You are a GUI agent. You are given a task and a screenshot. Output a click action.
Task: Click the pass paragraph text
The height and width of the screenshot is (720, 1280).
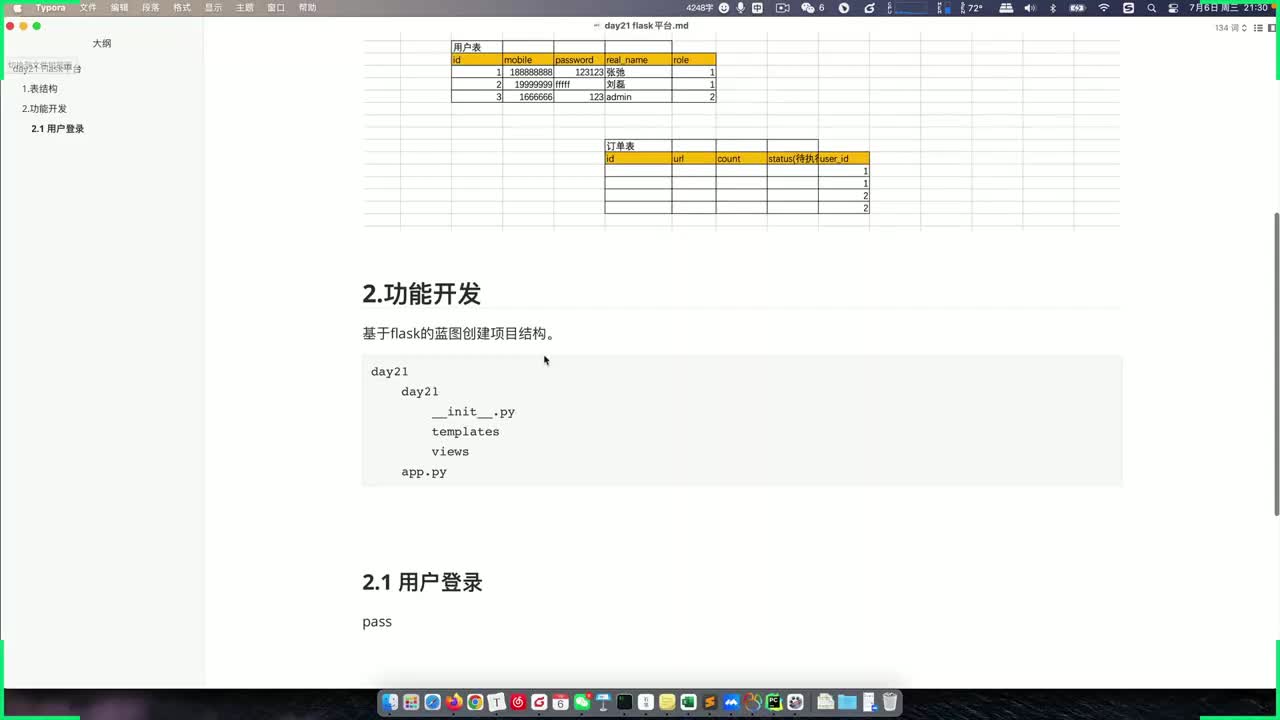(x=377, y=622)
